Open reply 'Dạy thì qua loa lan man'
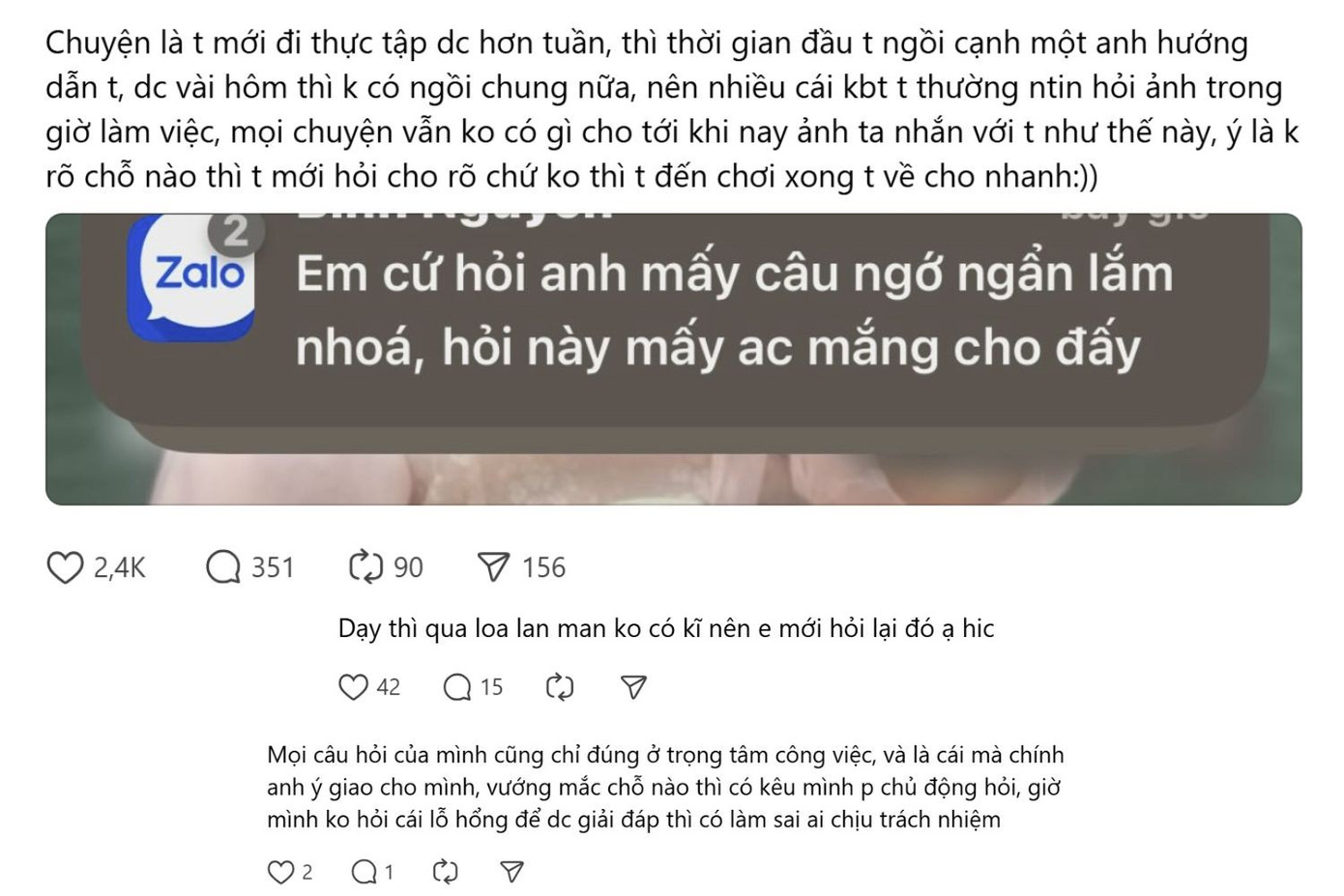This screenshot has height=896, width=1344. click(x=666, y=628)
